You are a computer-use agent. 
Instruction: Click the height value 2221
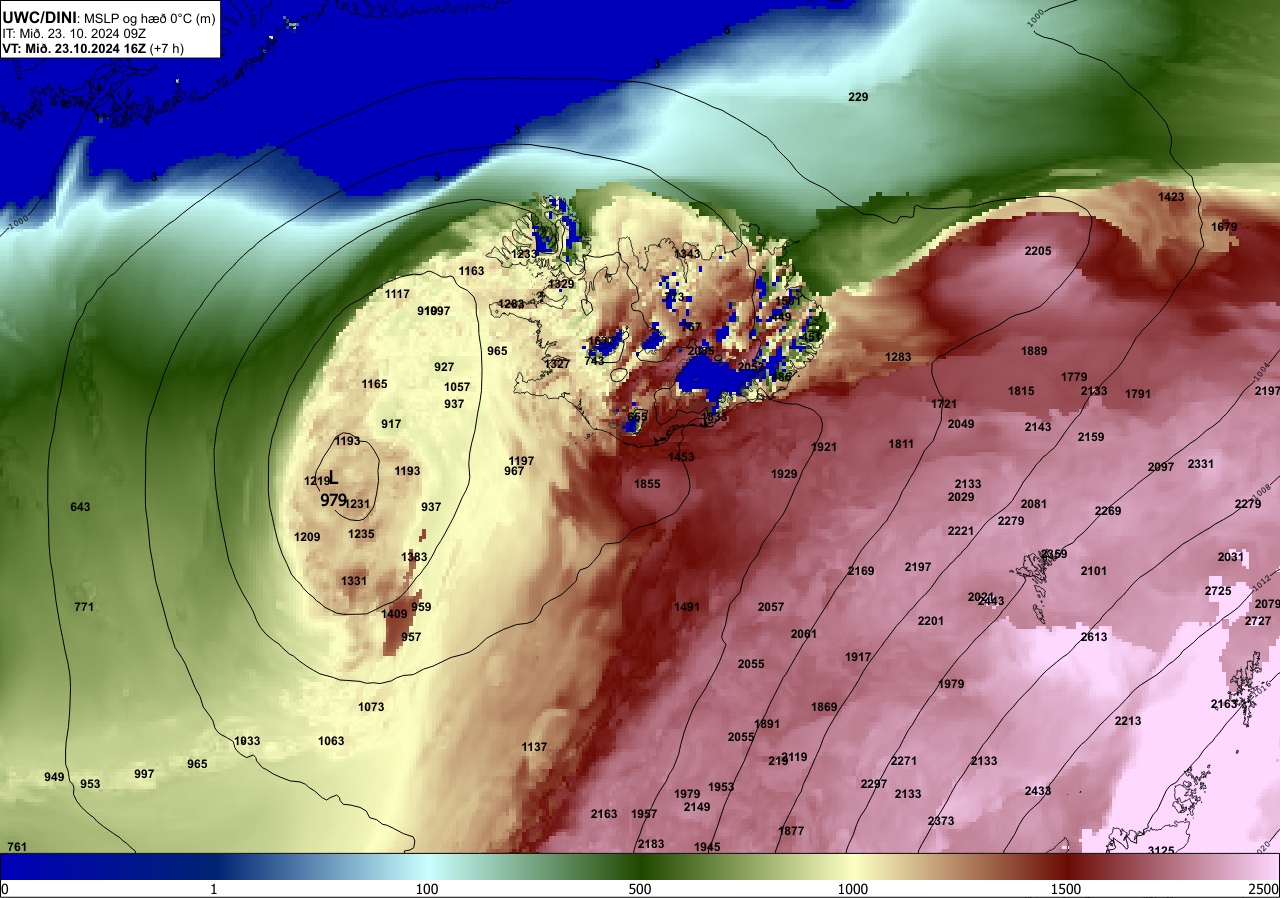pos(961,531)
